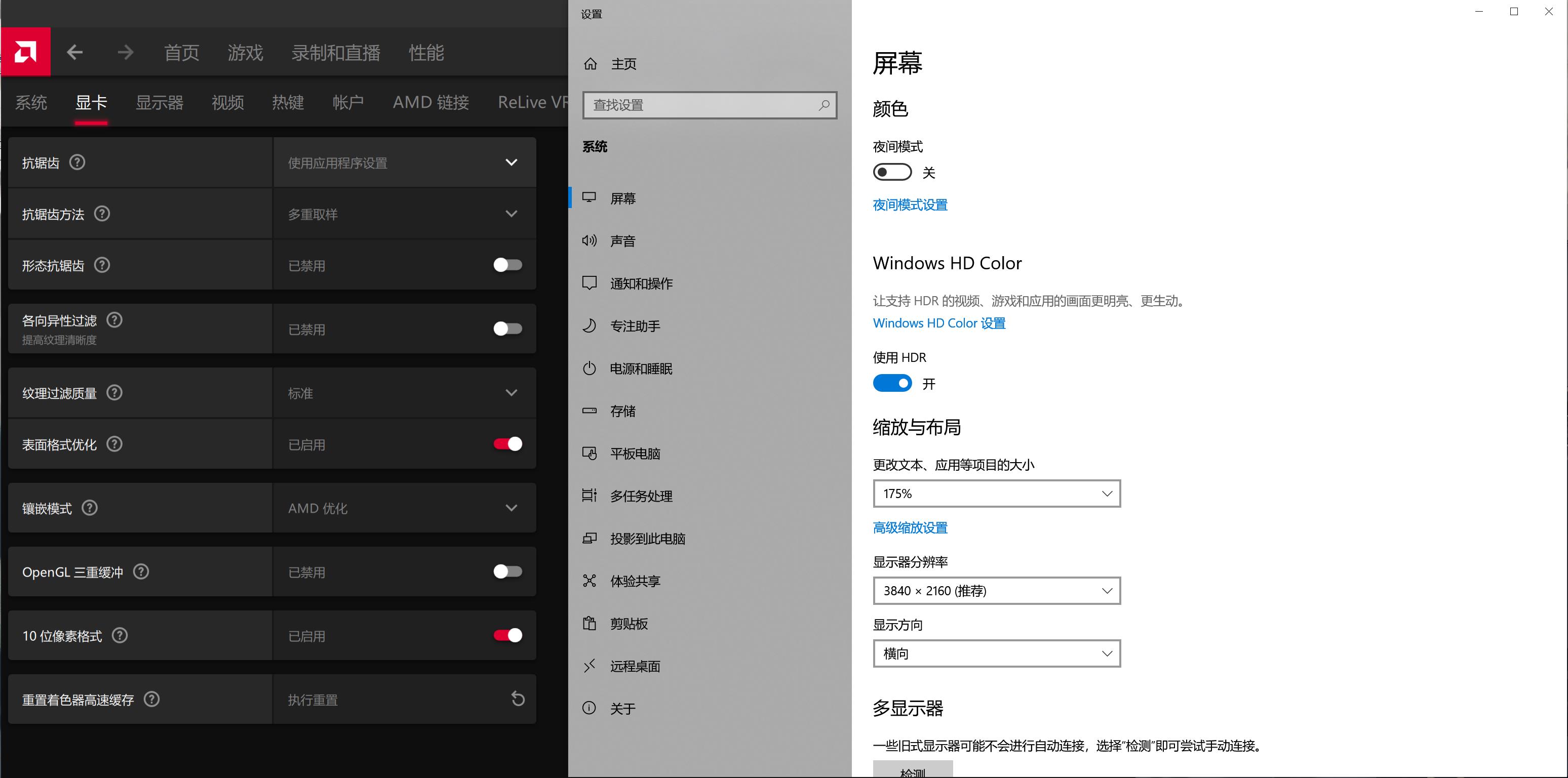This screenshot has height=778, width=1568.
Task: Turn off the 使用 HDR toggle
Action: pos(892,383)
